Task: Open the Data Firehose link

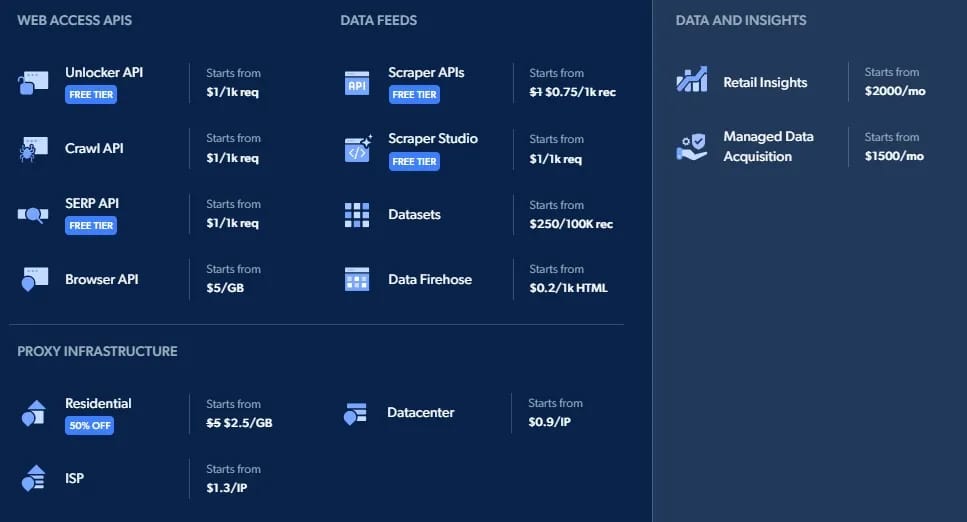Action: 430,279
